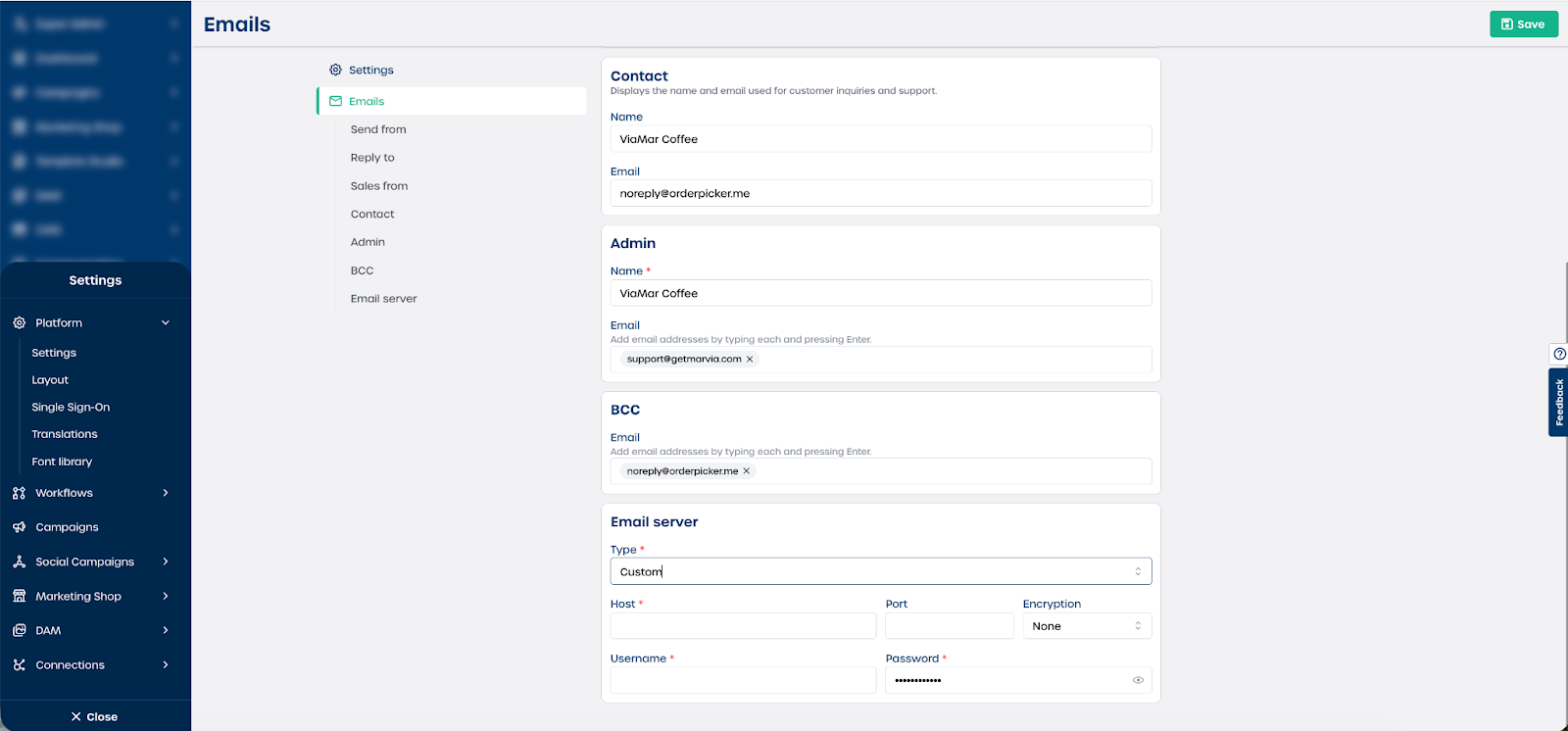Expand the Workflows submenu

click(165, 493)
